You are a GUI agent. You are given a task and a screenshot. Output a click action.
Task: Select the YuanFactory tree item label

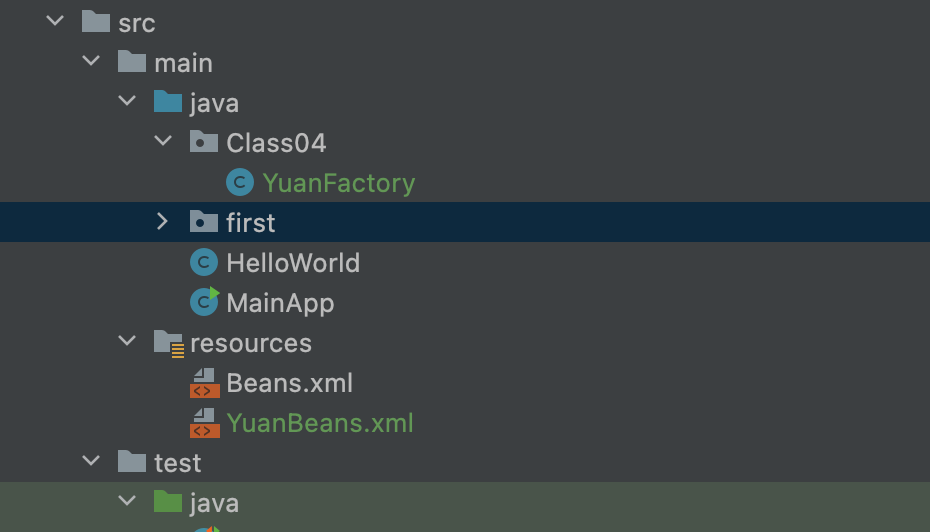[339, 183]
